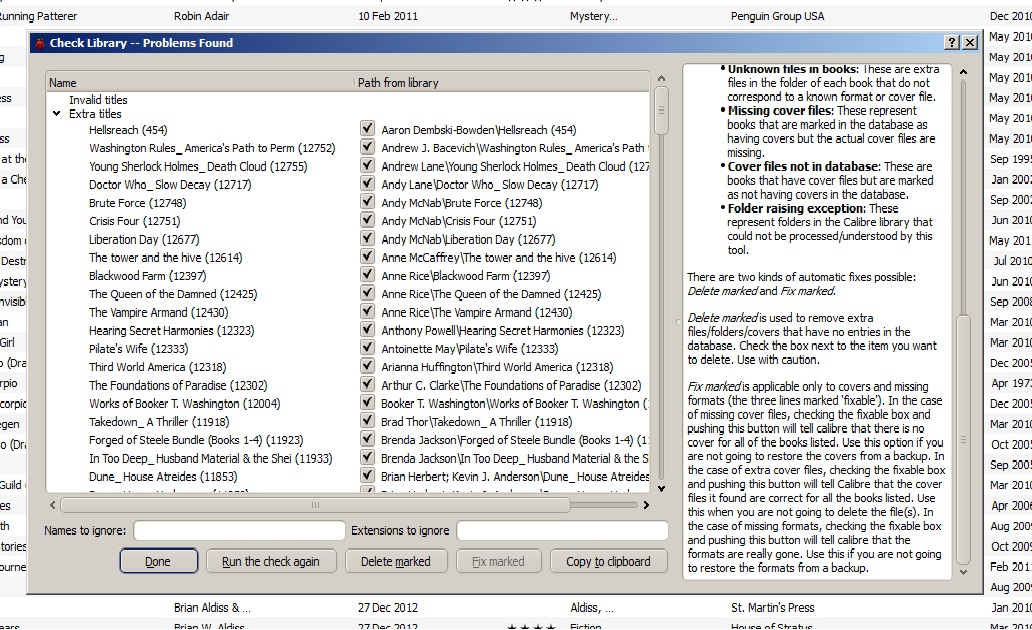This screenshot has width=1032, height=630.
Task: Select the Brute Force (12748) name entry
Action: tap(138, 203)
